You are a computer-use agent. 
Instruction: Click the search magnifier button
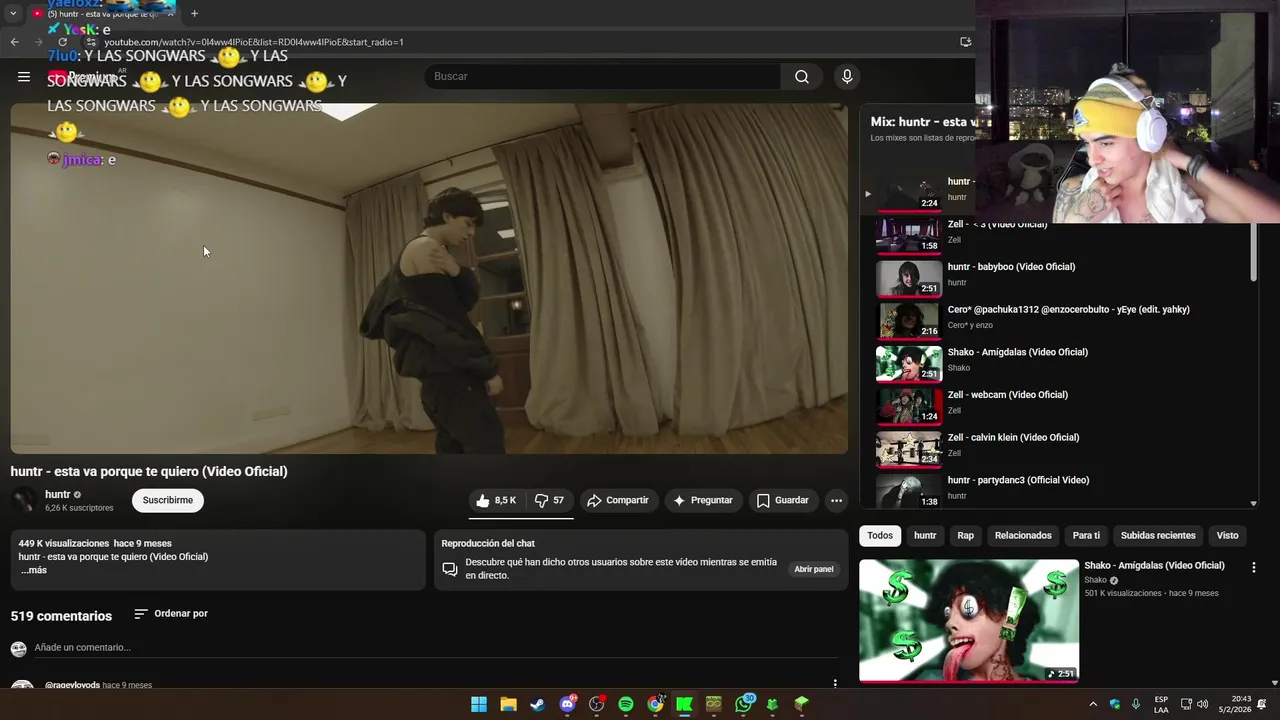coord(802,77)
